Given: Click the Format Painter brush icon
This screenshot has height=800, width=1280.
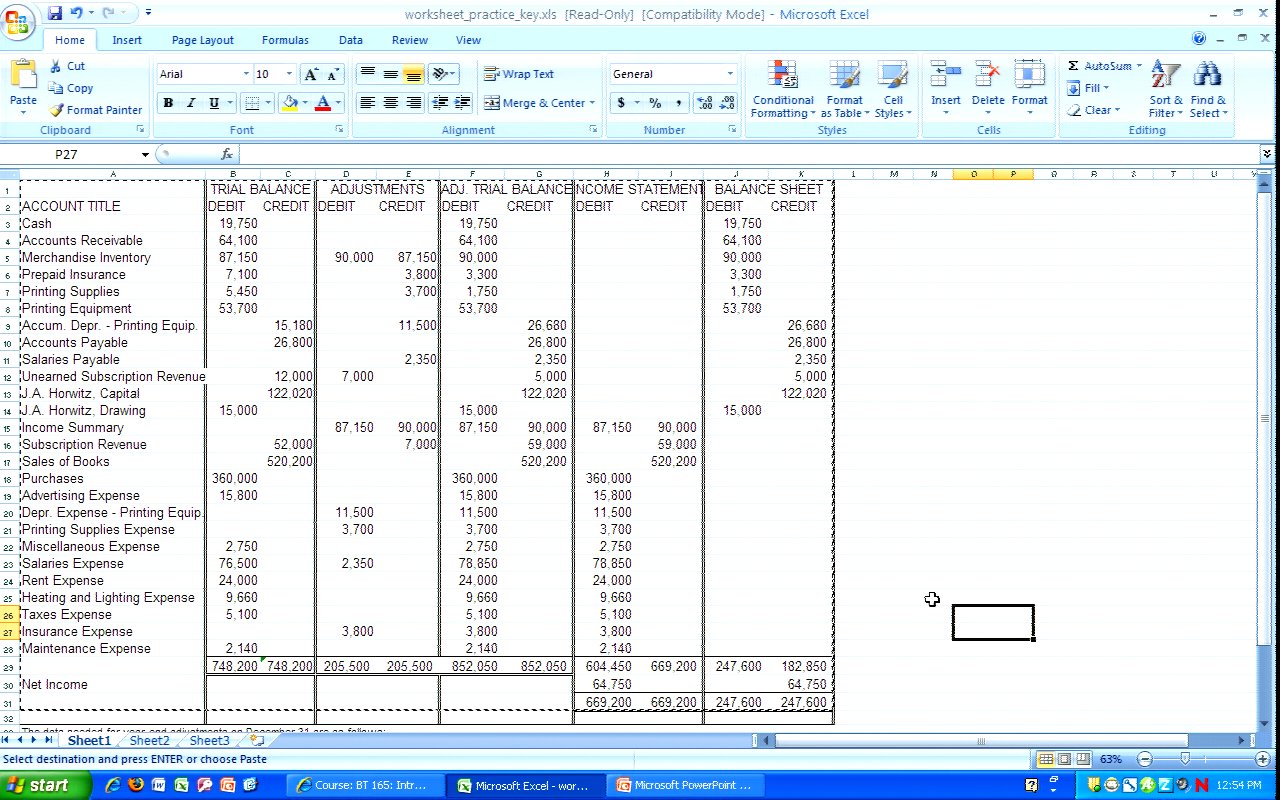Looking at the screenshot, I should (x=57, y=110).
